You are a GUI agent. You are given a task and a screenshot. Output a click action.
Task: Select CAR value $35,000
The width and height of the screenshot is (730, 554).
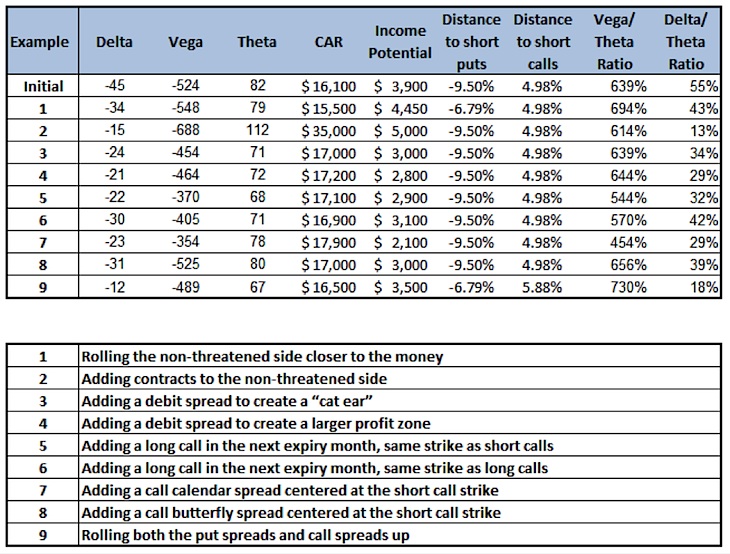click(329, 131)
